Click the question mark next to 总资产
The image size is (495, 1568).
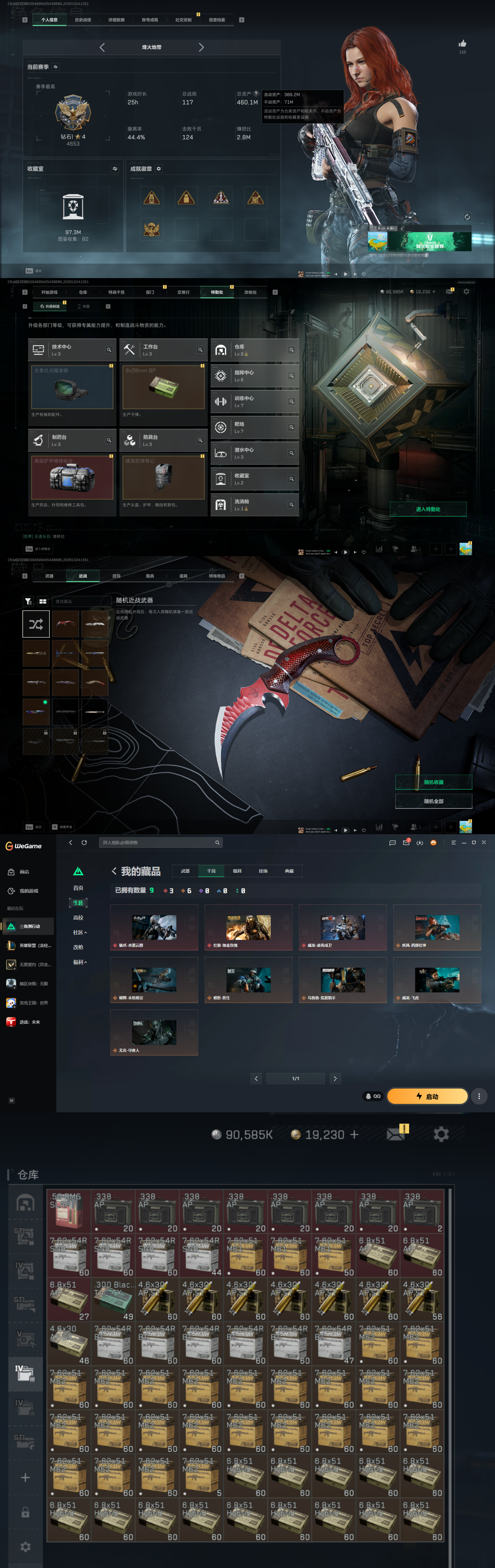pos(256,94)
